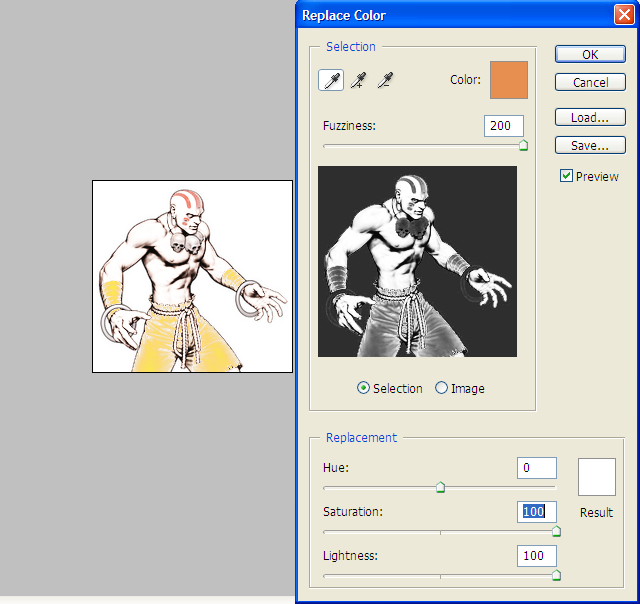The image size is (640, 604).
Task: Click the Fuzziness slider handle
Action: pos(523,145)
